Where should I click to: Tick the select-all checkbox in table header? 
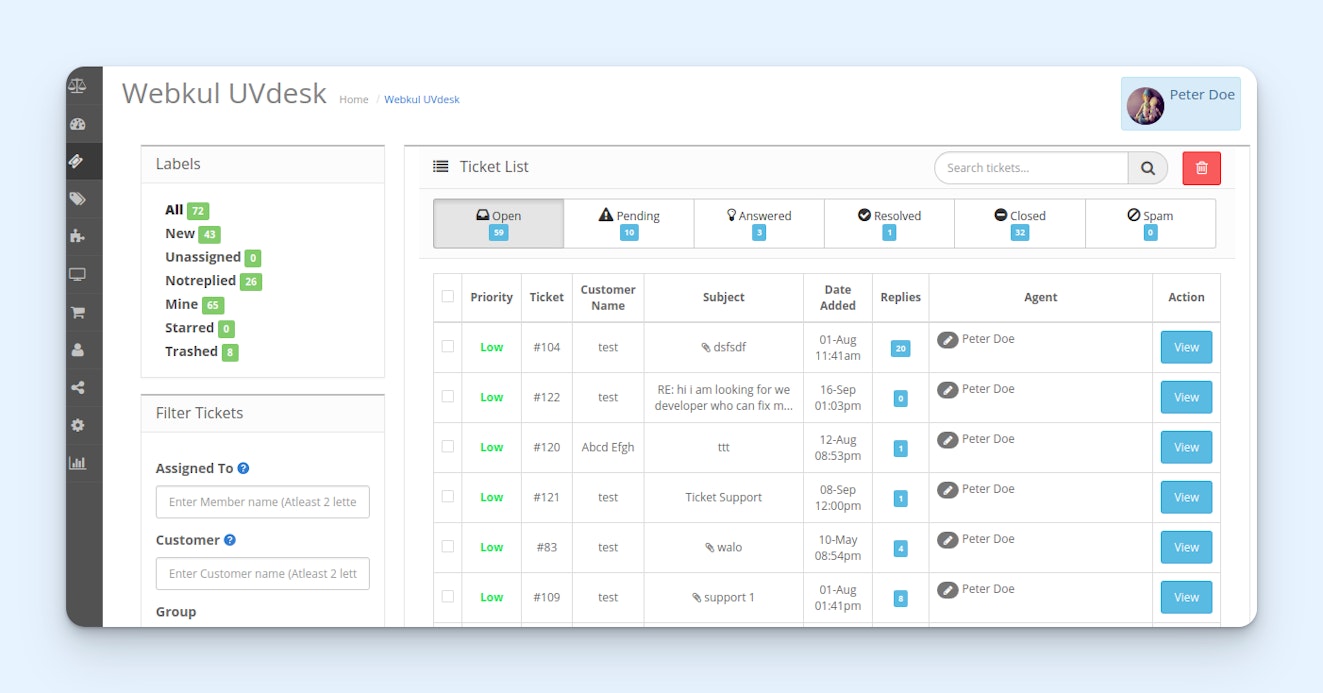click(447, 296)
